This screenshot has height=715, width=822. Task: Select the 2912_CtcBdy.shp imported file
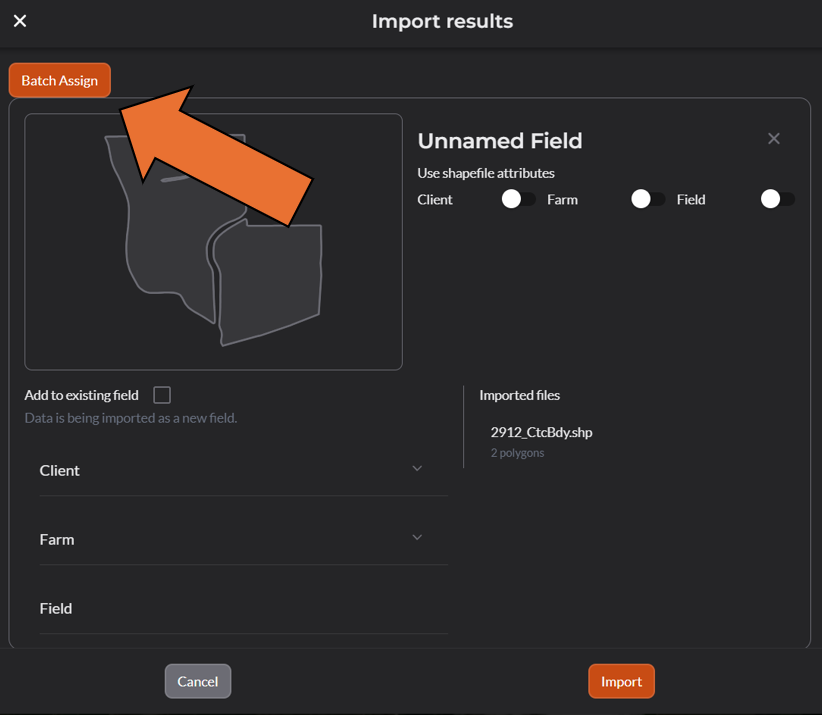click(x=542, y=432)
